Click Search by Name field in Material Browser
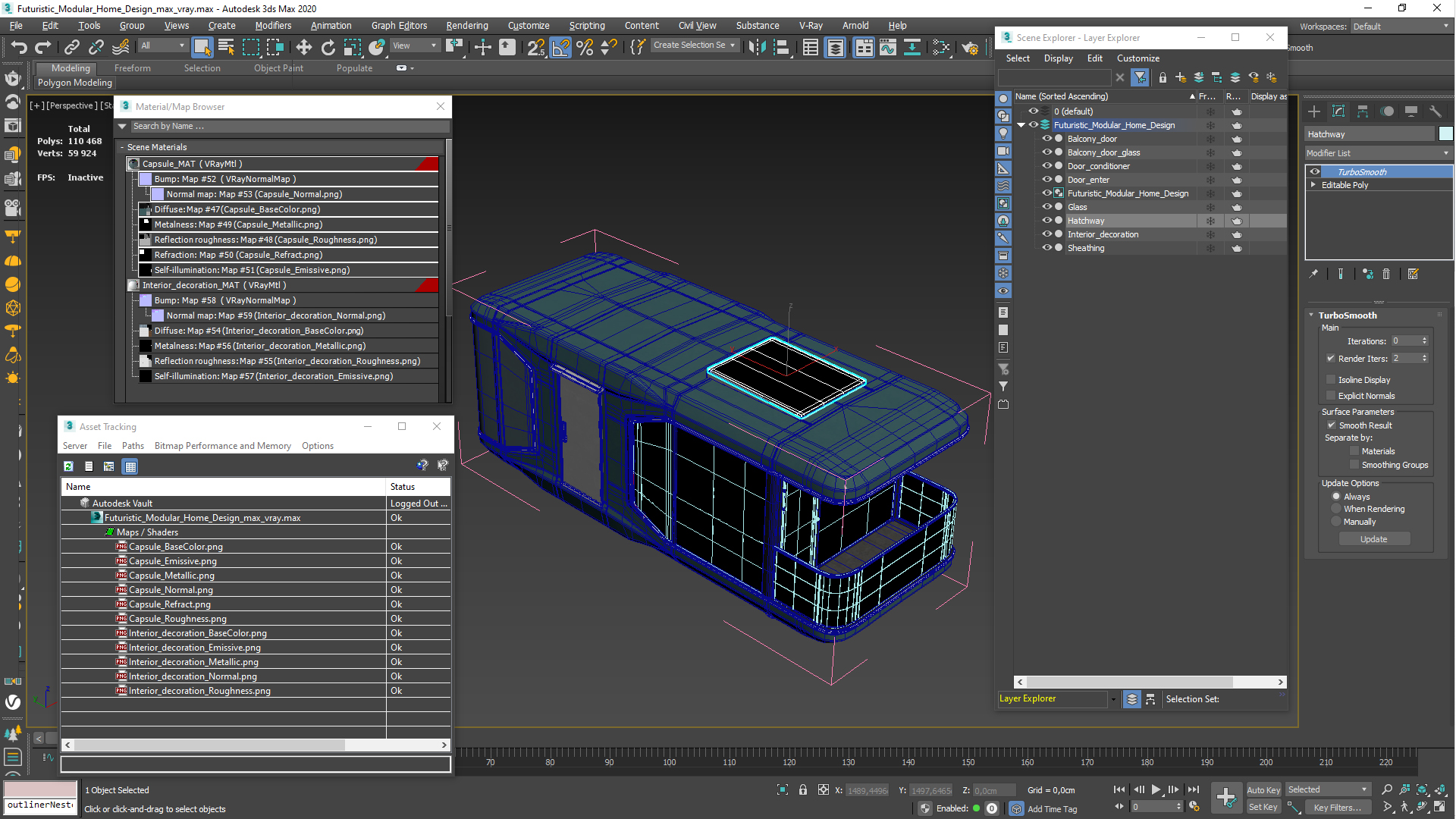Viewport: 1456px width, 819px height. [x=279, y=125]
